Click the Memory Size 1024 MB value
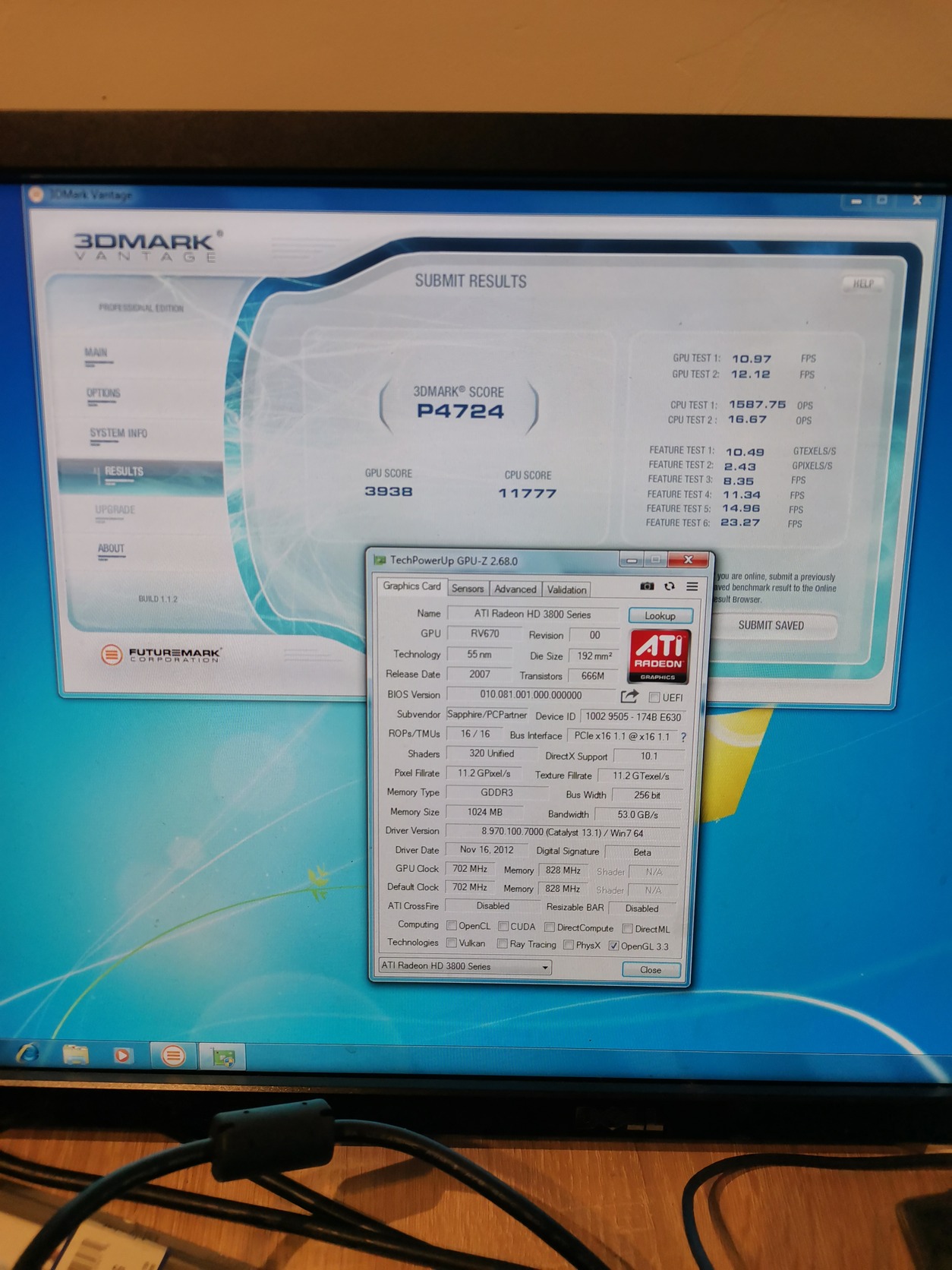This screenshot has height=1270, width=952. [x=485, y=812]
